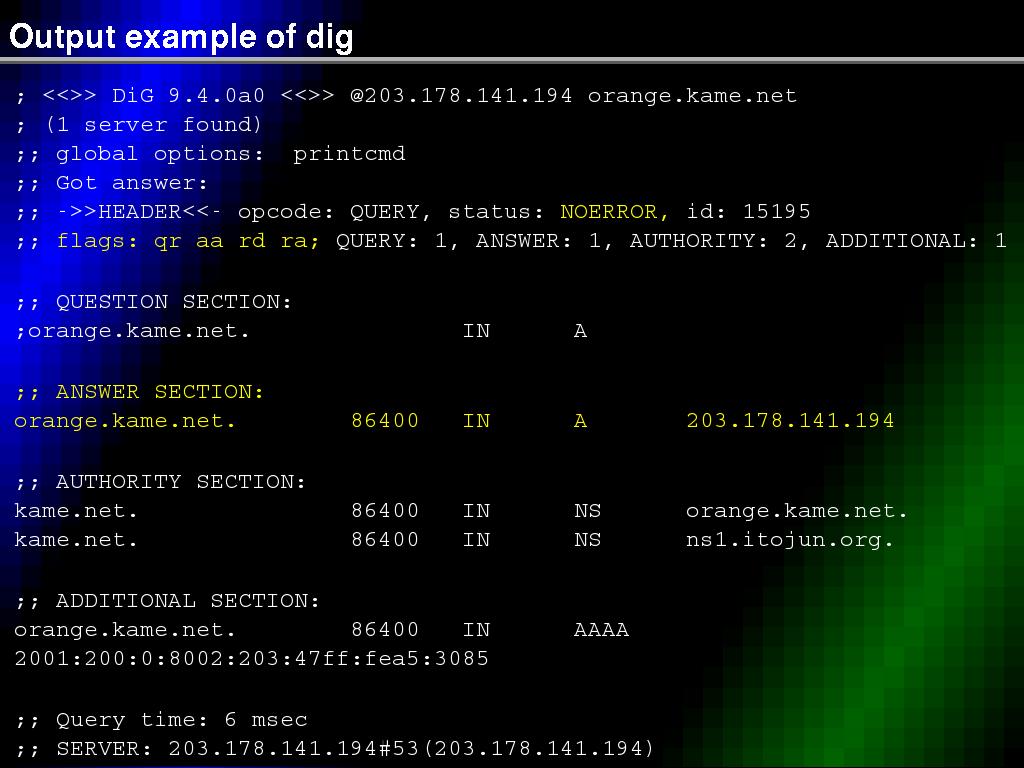
Task: Click the yellow 86400 TTL in answer
Action: 385,421
